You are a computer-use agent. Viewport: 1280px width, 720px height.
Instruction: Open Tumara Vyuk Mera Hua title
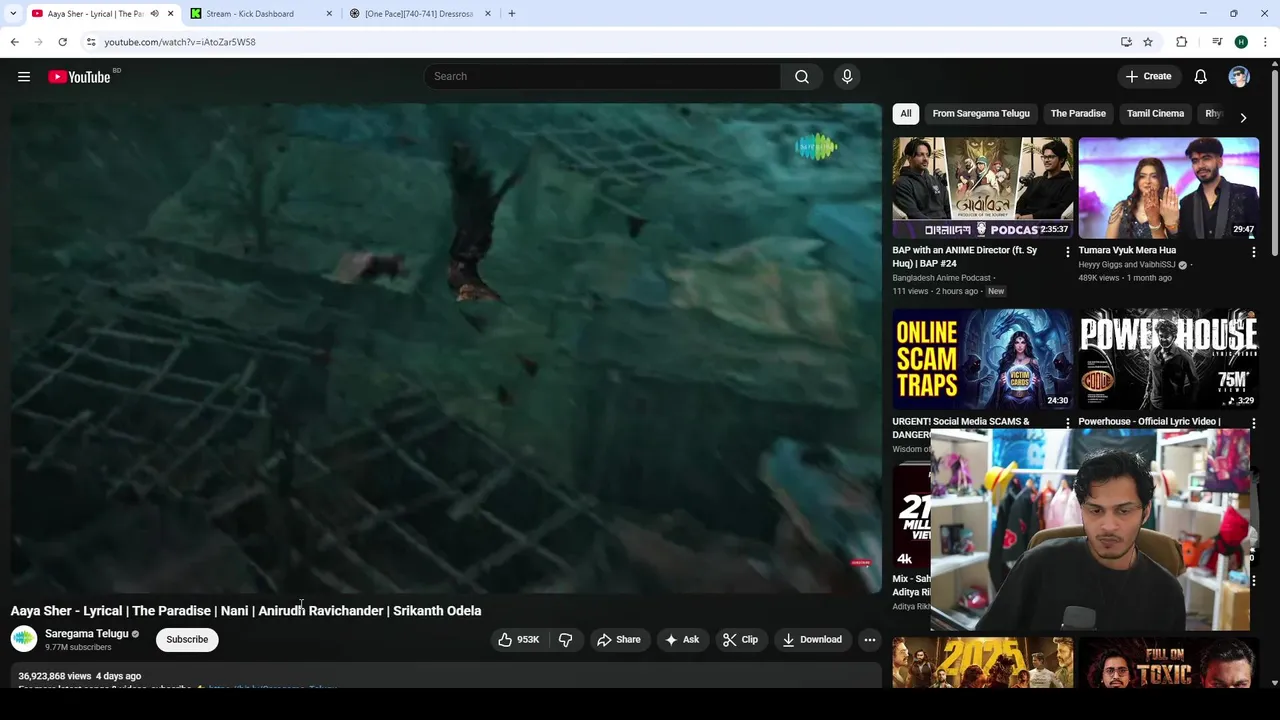1127,250
